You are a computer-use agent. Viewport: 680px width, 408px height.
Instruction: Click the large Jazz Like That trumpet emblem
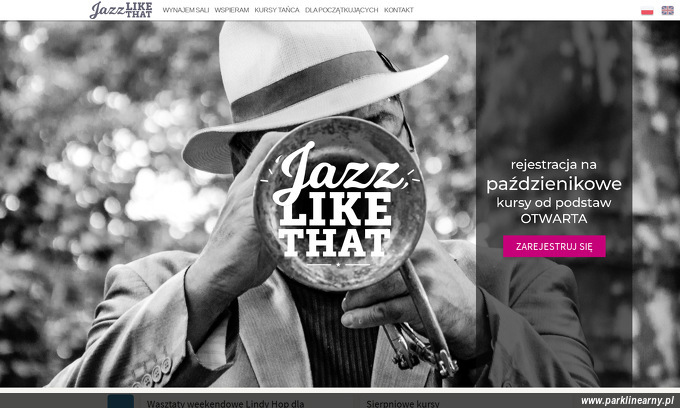340,204
